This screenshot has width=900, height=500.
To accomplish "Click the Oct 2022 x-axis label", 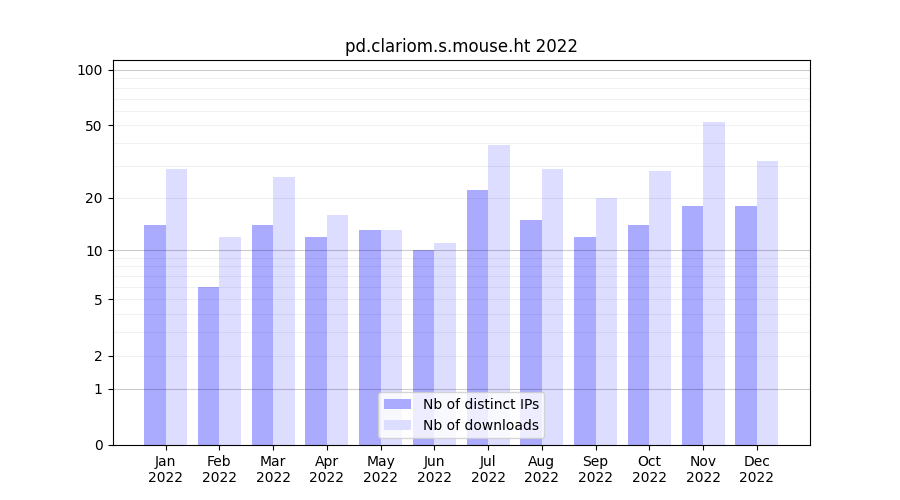I will click(649, 469).
